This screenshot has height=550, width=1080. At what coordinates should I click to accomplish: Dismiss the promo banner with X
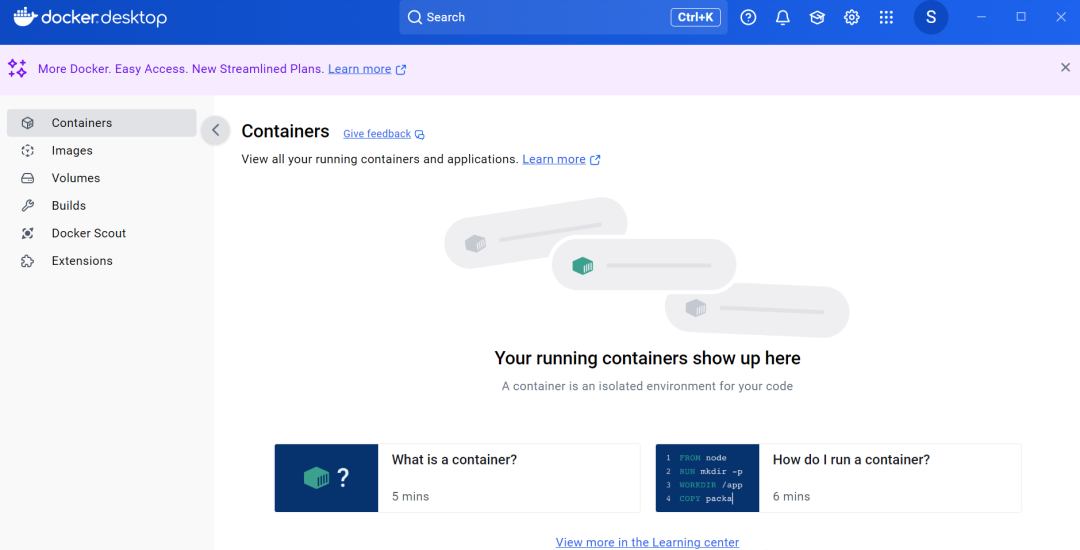(1066, 67)
